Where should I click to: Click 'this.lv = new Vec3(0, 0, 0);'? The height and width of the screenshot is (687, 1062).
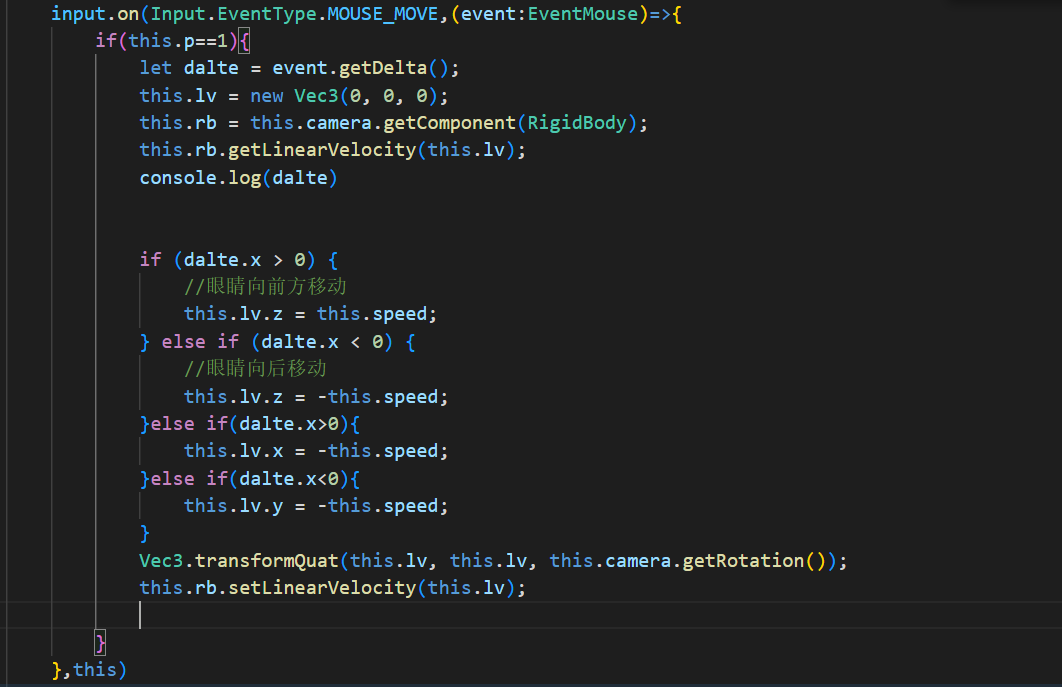coord(294,96)
